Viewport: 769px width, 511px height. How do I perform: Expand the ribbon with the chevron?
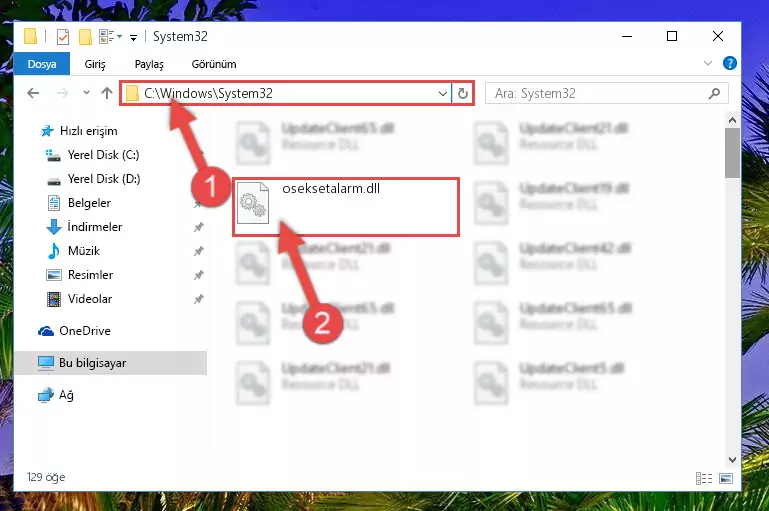point(708,63)
